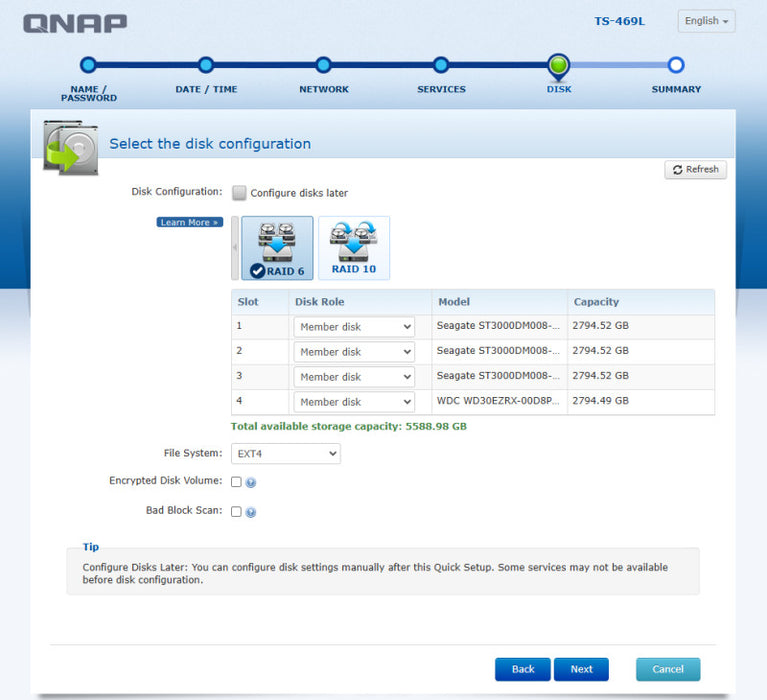Open help icon beside Encrypted Disk Volume
This screenshot has height=700, width=767.
[251, 482]
